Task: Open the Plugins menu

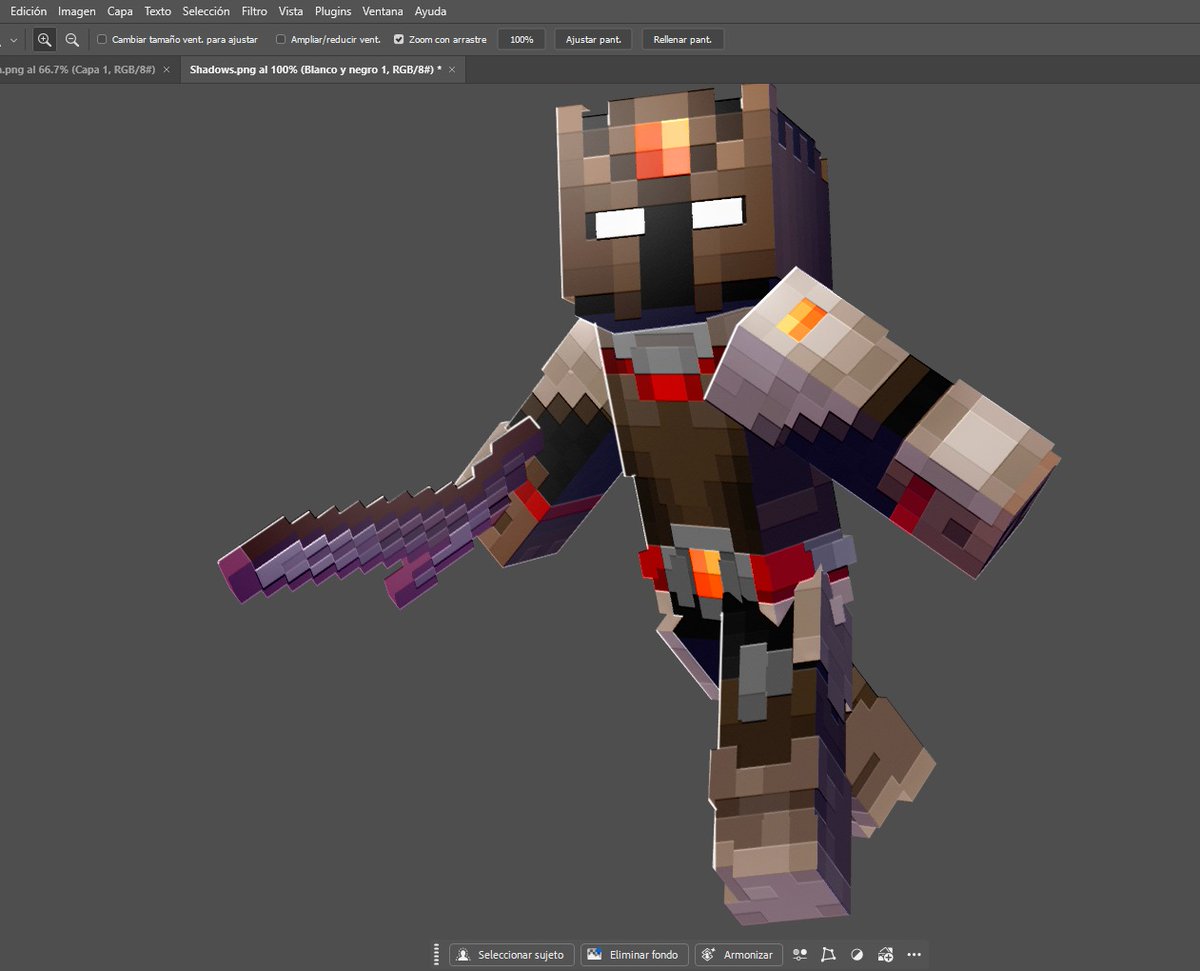Action: (333, 11)
